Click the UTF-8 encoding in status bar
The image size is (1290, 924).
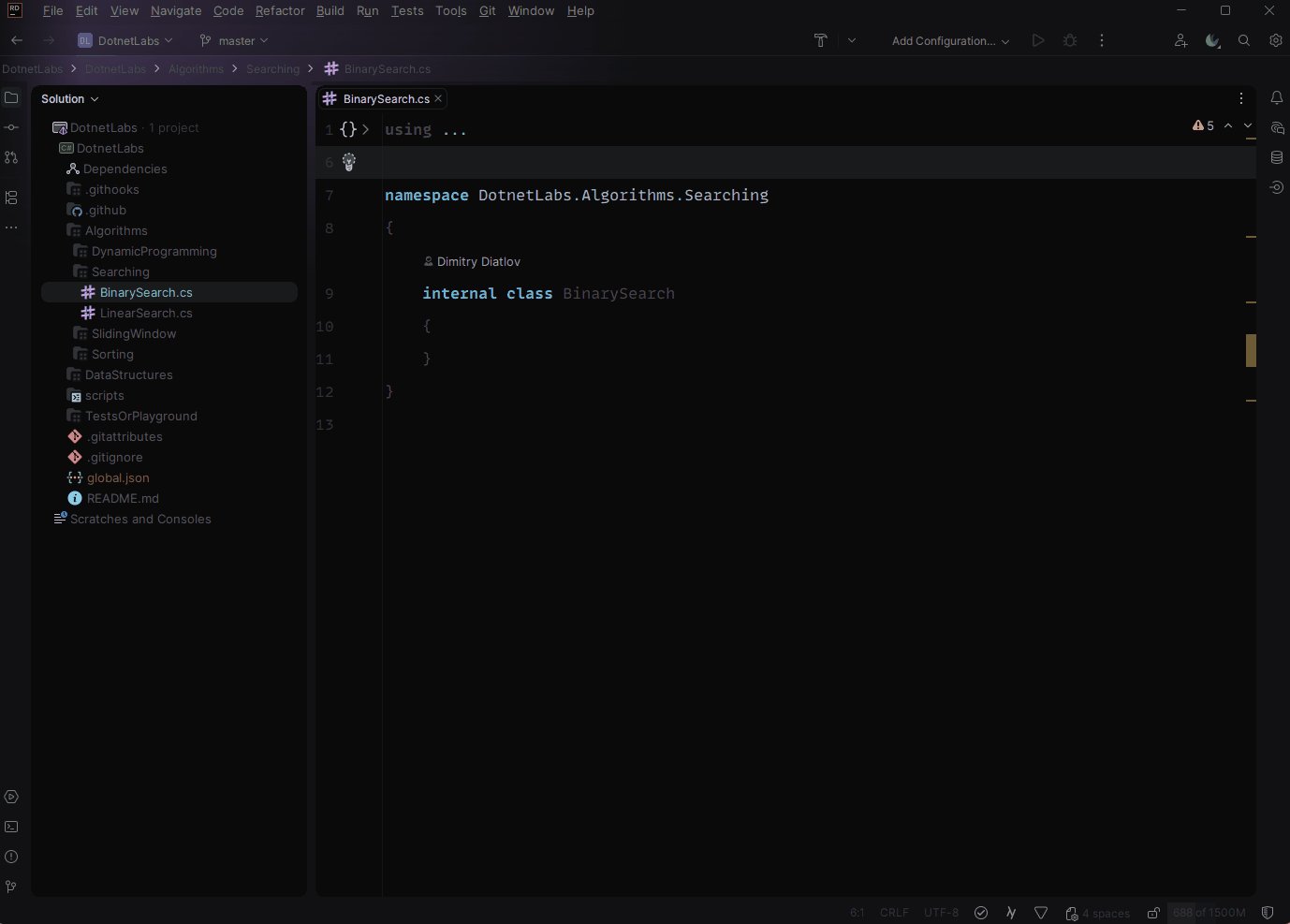pos(941,913)
